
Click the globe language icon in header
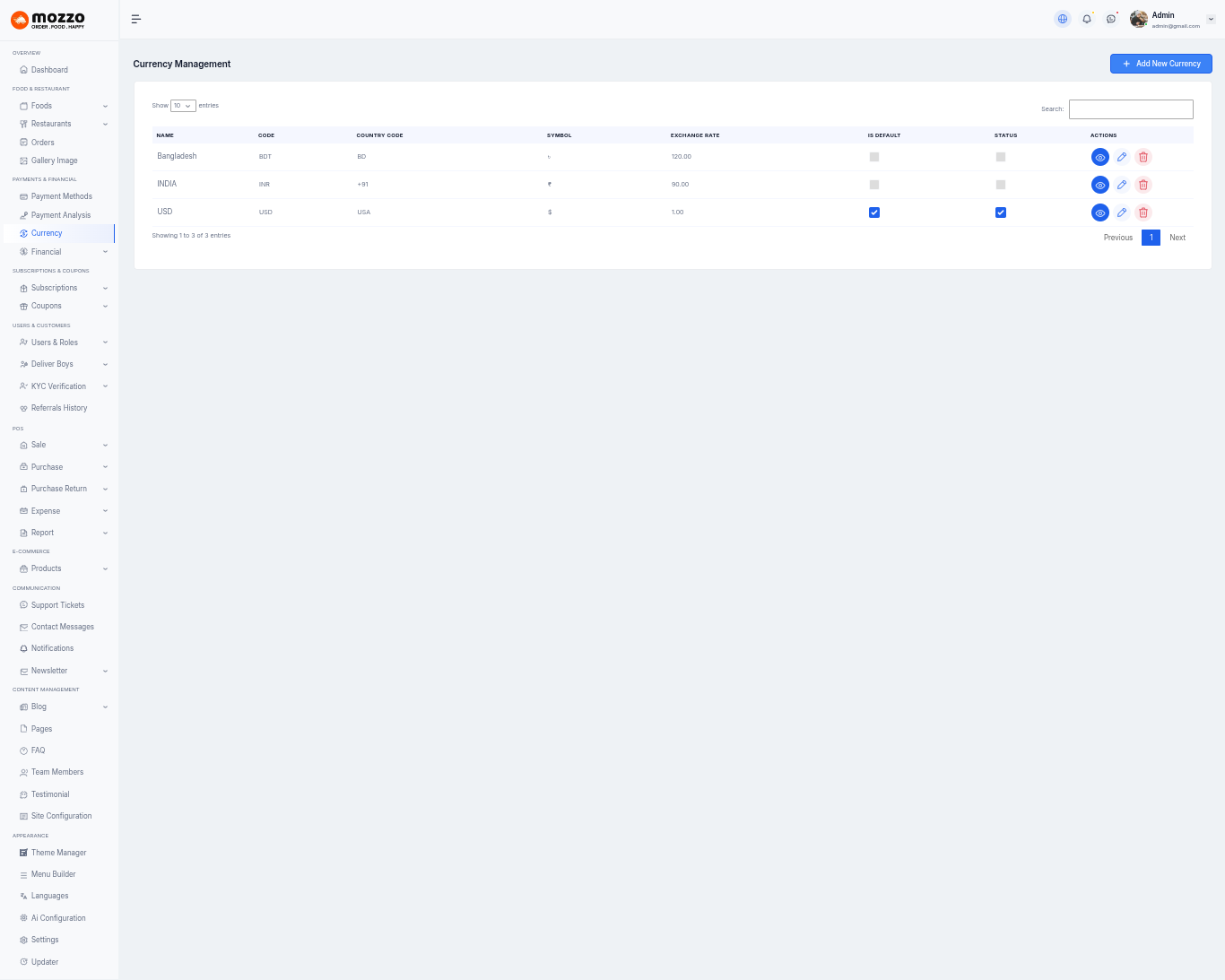click(1063, 19)
